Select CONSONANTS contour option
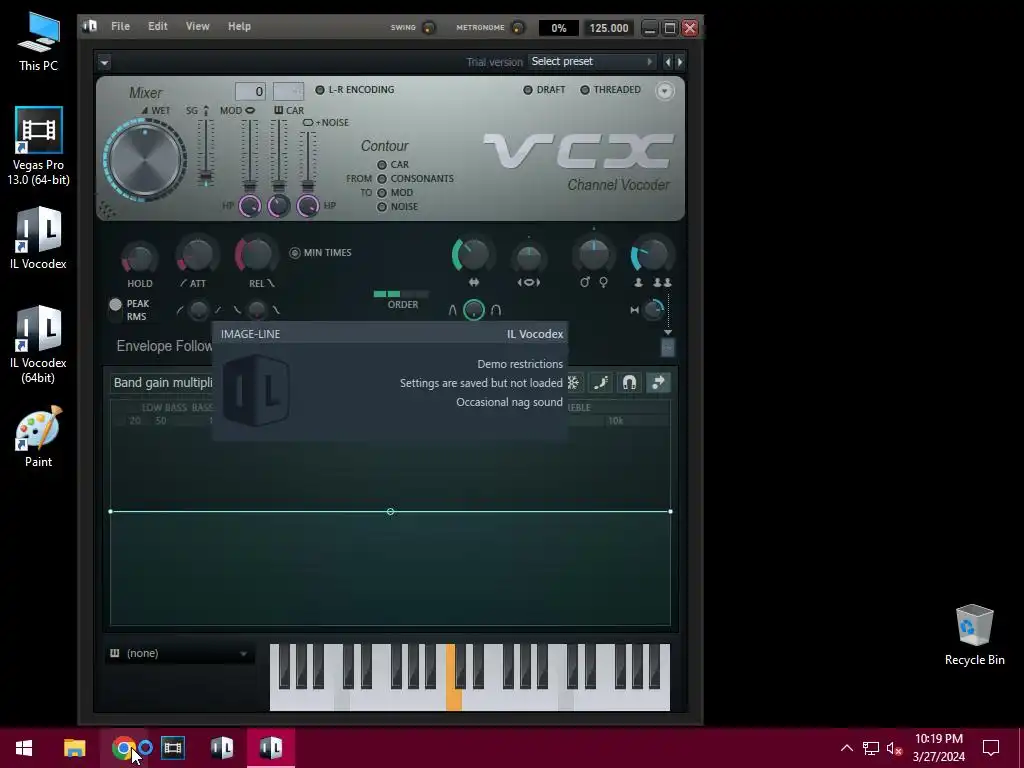The width and height of the screenshot is (1024, 768). click(382, 179)
